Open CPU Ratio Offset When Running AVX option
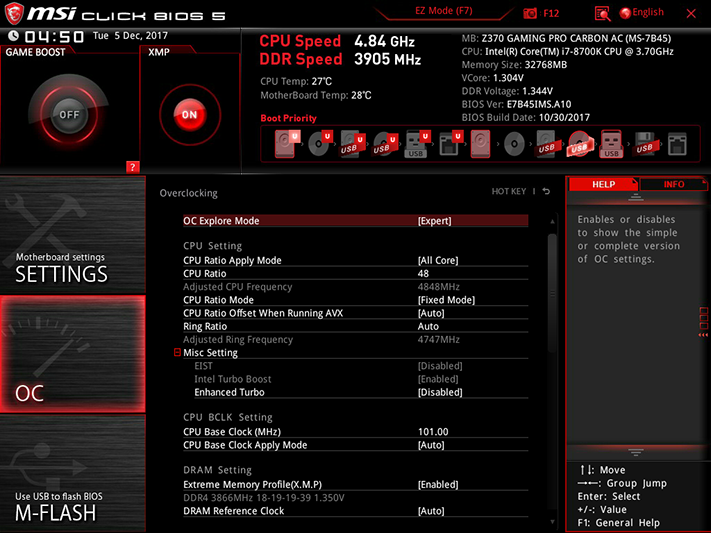Image resolution: width=711 pixels, height=533 pixels. (356, 313)
